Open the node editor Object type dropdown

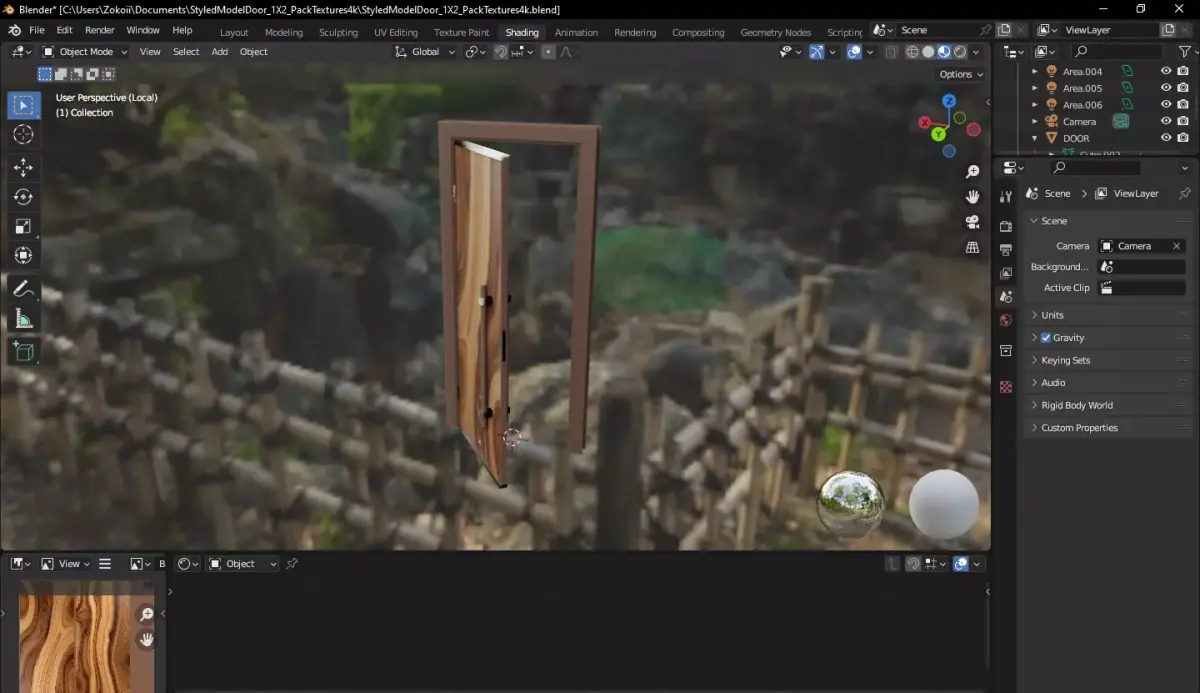pyautogui.click(x=242, y=564)
